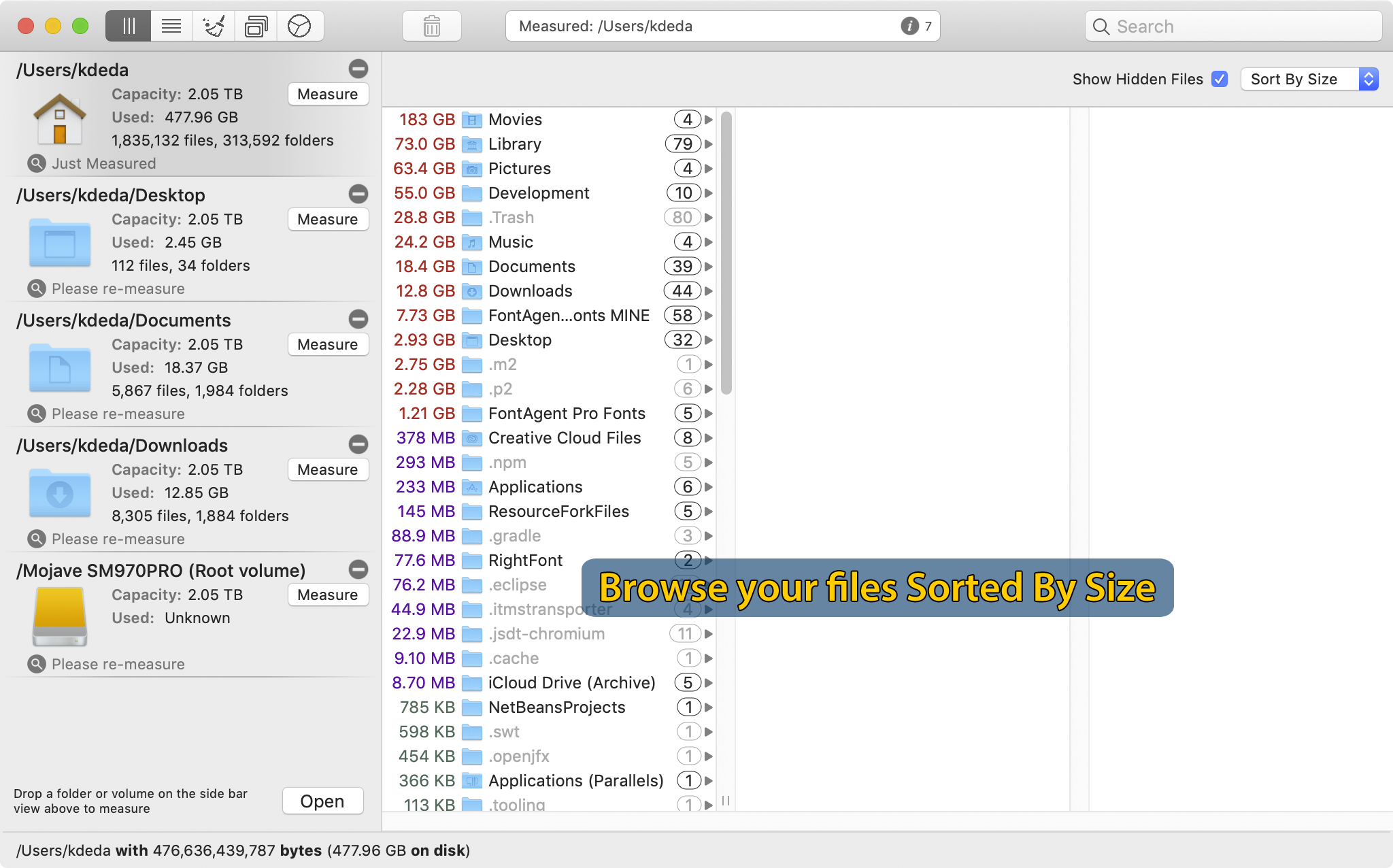
Task: Toggle Show Hidden Files checkbox
Action: pos(1220,77)
